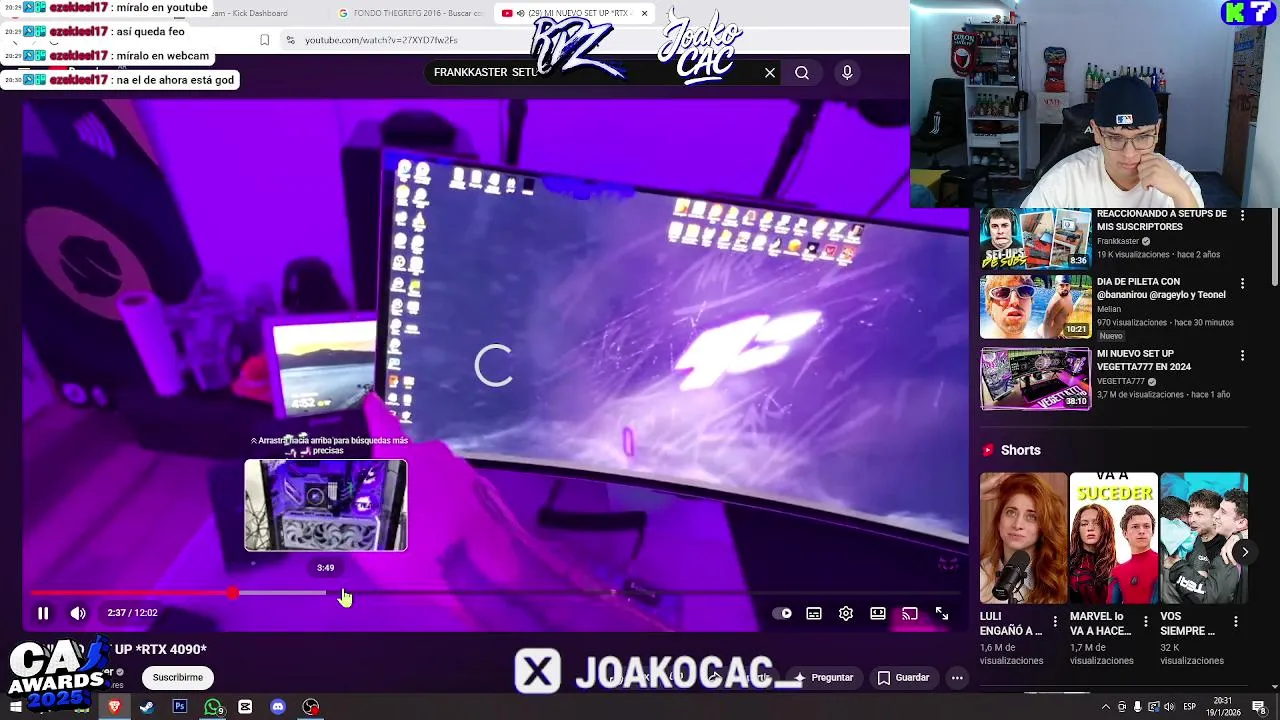1280x720 pixels.
Task: Open more actions ellipsis under video
Action: (957, 677)
